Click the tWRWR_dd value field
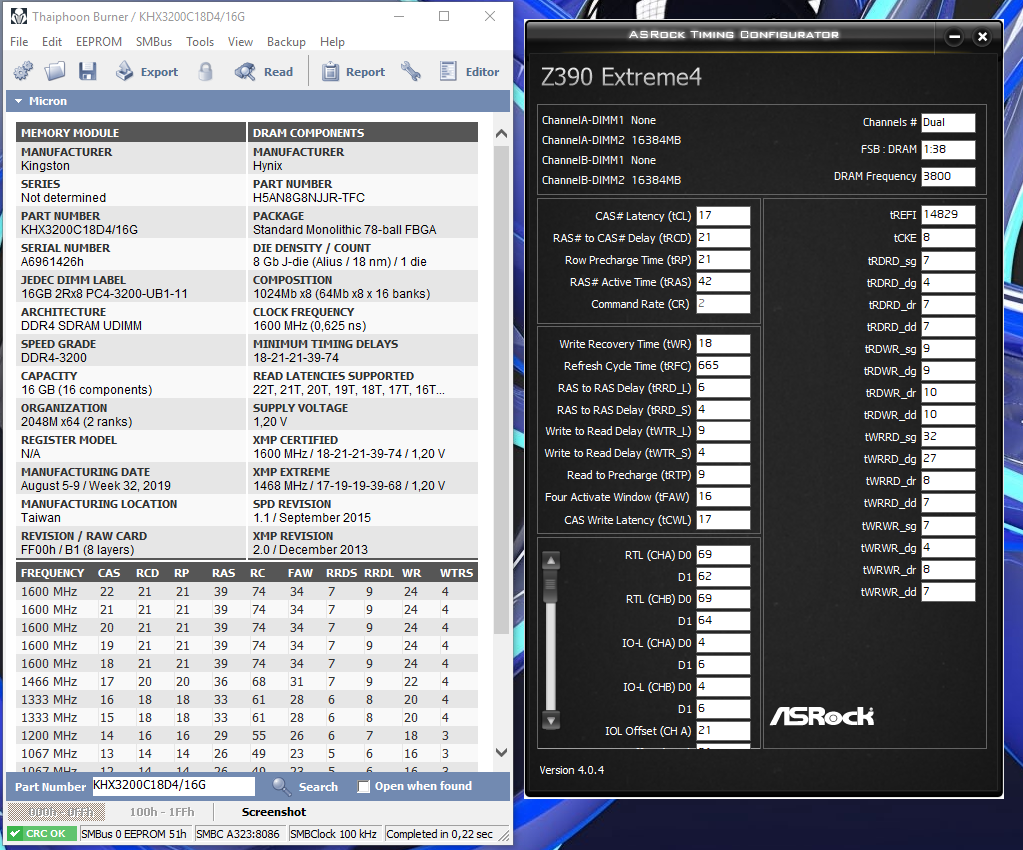This screenshot has width=1023, height=850. point(948,592)
